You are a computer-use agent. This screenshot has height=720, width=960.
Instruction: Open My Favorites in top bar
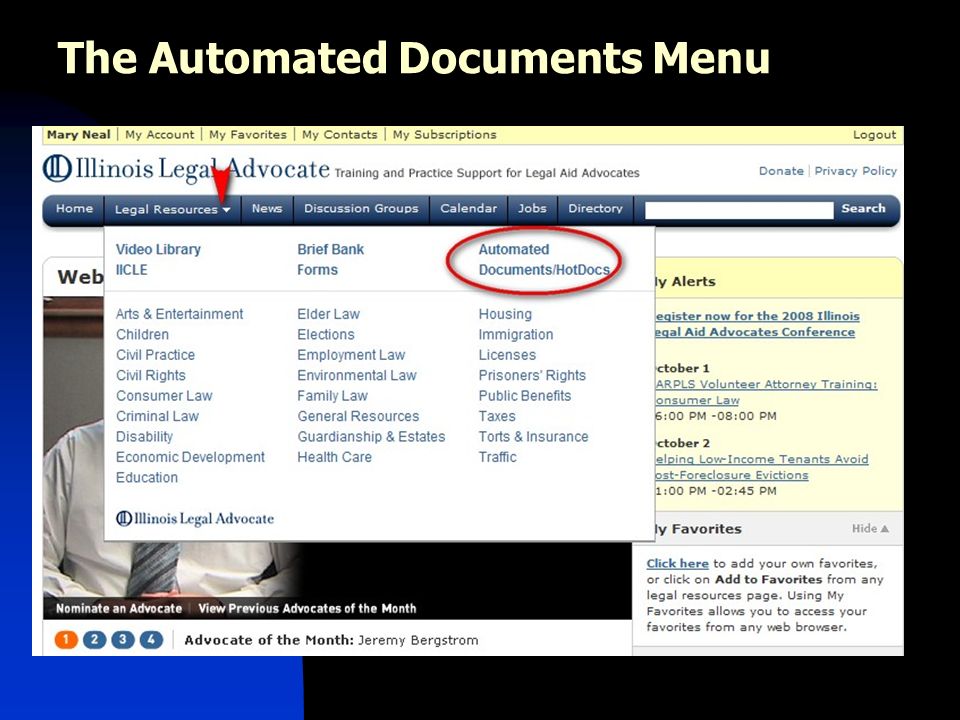point(247,135)
